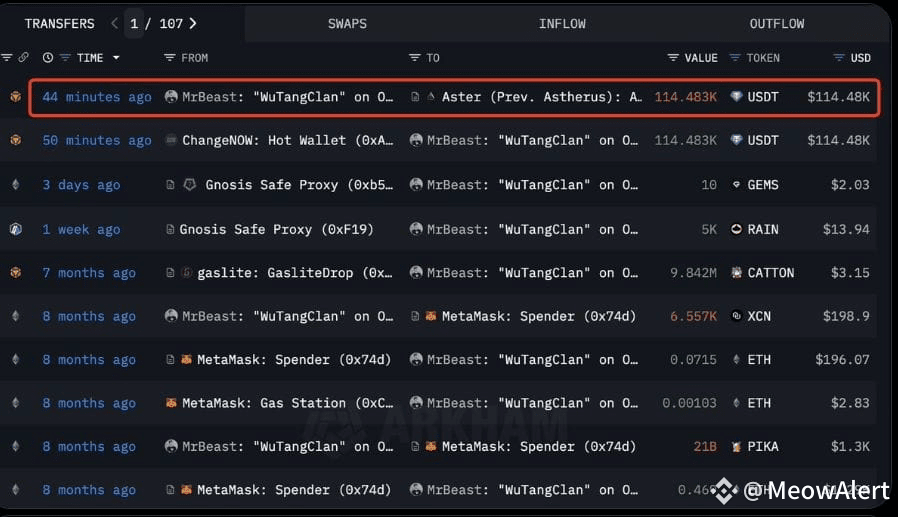The width and height of the screenshot is (898, 517).
Task: Open the TO column filter
Action: click(x=415, y=57)
